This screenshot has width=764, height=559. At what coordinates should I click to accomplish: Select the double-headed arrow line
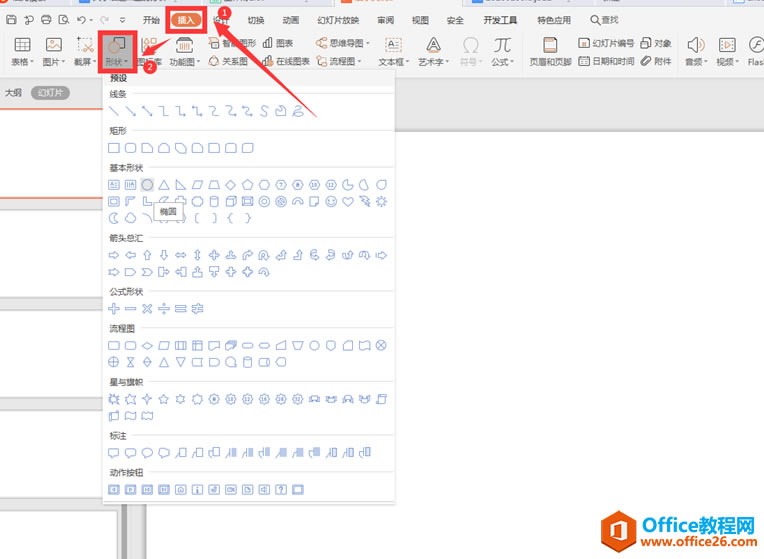(x=147, y=111)
